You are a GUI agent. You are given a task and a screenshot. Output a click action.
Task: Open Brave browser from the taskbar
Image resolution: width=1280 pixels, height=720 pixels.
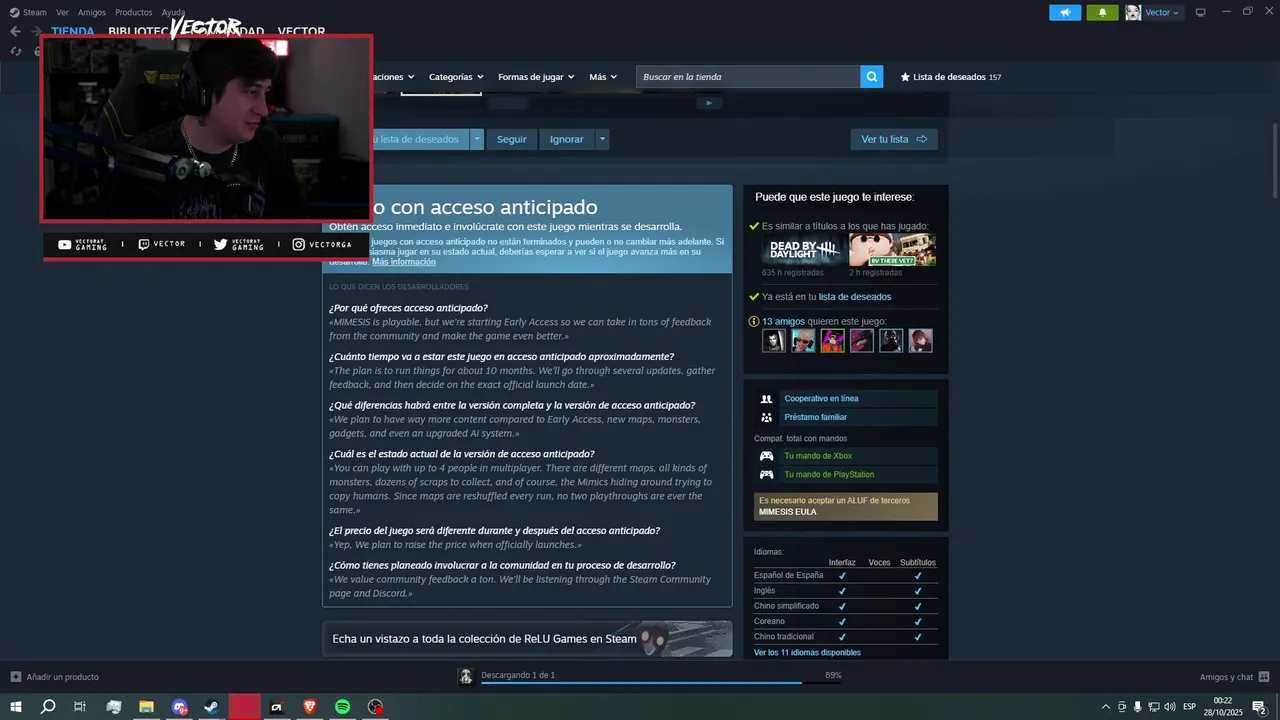(309, 707)
